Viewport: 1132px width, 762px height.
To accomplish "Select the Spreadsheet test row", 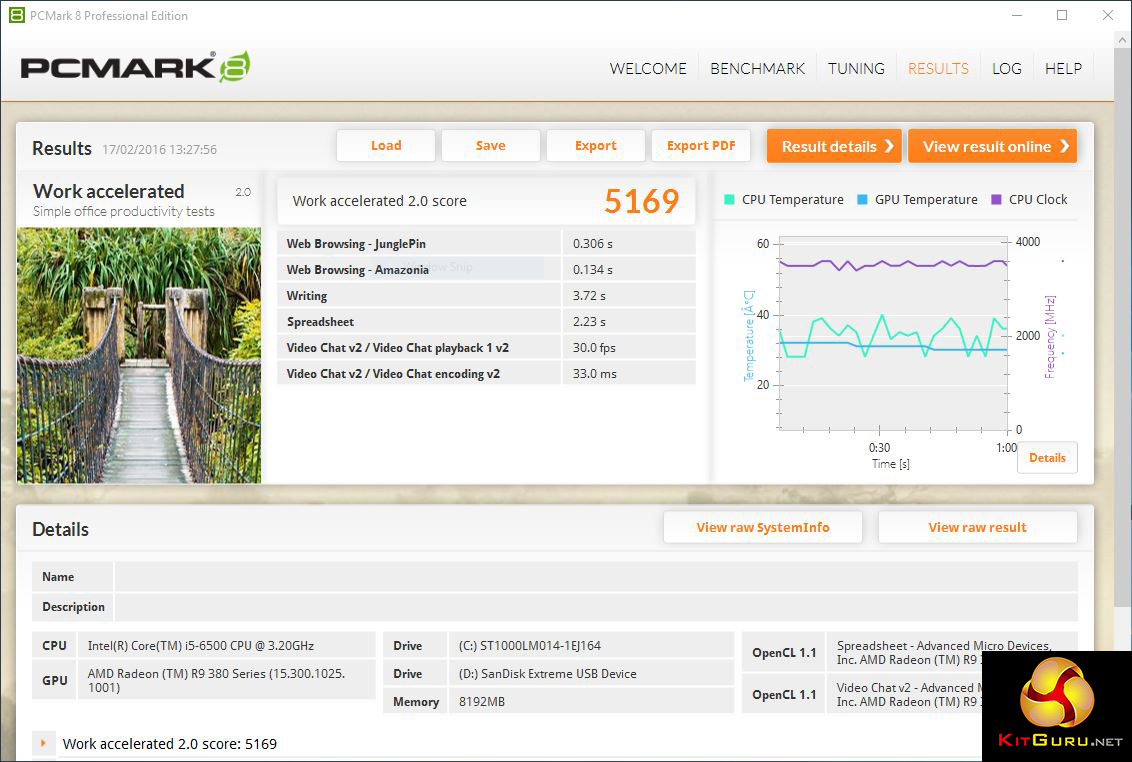I will [x=486, y=321].
